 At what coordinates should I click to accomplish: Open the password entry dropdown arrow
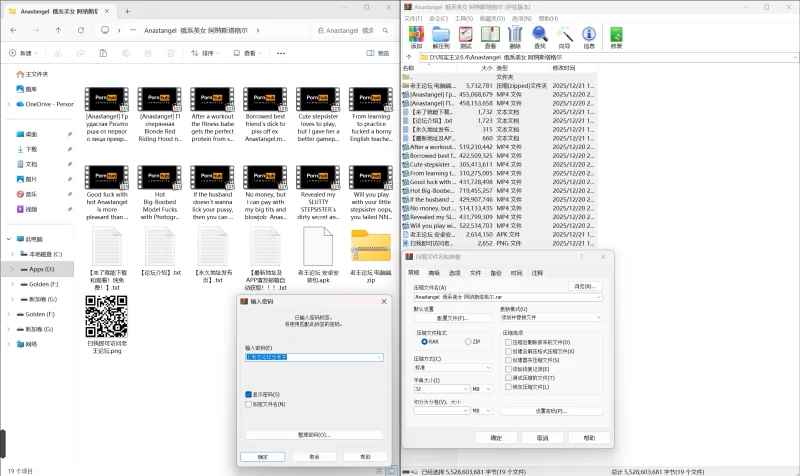coord(379,357)
